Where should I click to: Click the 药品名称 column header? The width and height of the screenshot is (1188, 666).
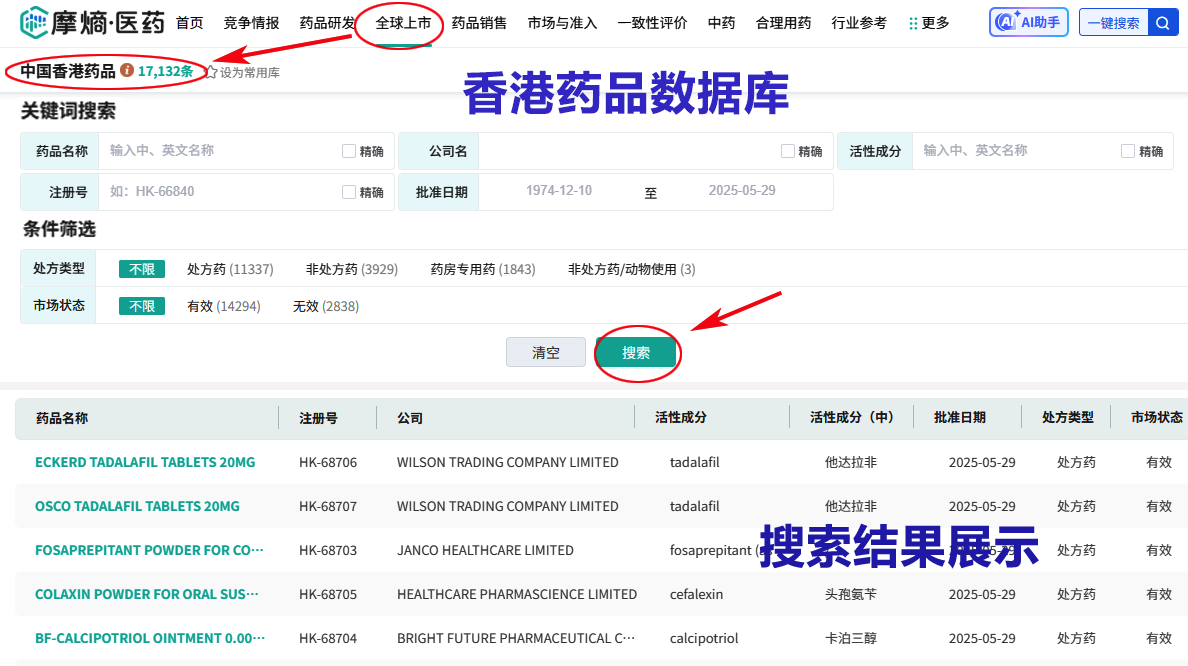coord(62,418)
